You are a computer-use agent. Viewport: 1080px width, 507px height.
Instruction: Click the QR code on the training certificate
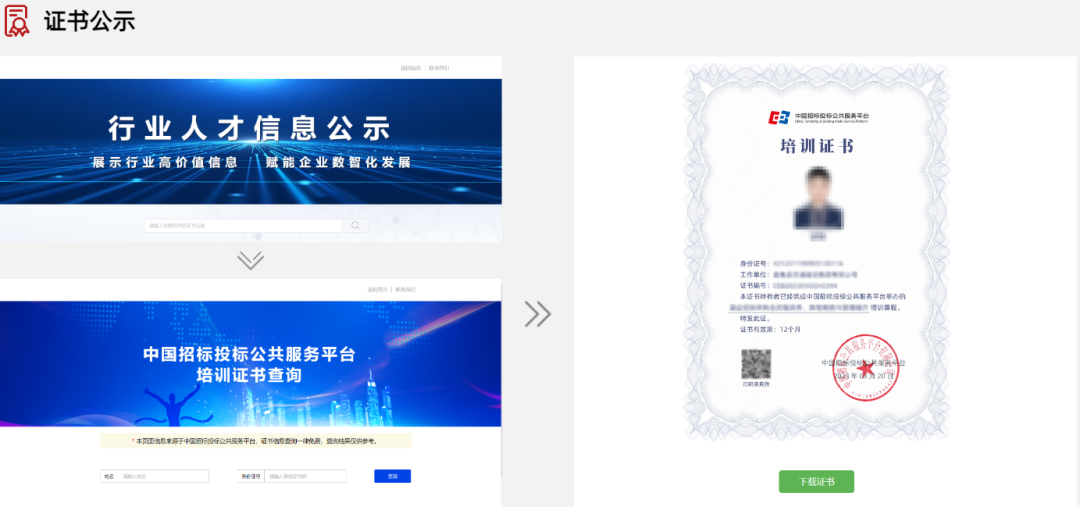756,364
